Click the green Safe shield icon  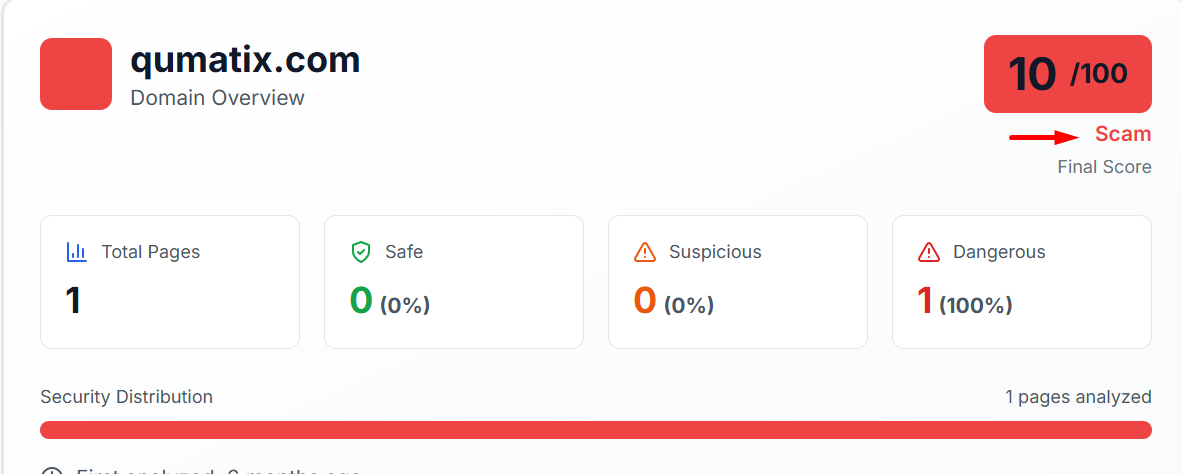[x=361, y=252]
